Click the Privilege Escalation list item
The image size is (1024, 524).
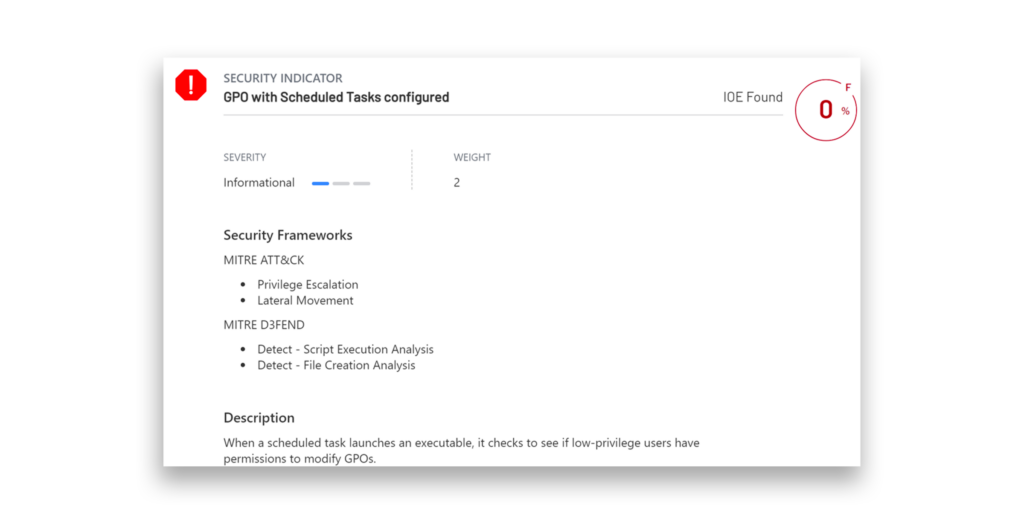[x=308, y=285]
